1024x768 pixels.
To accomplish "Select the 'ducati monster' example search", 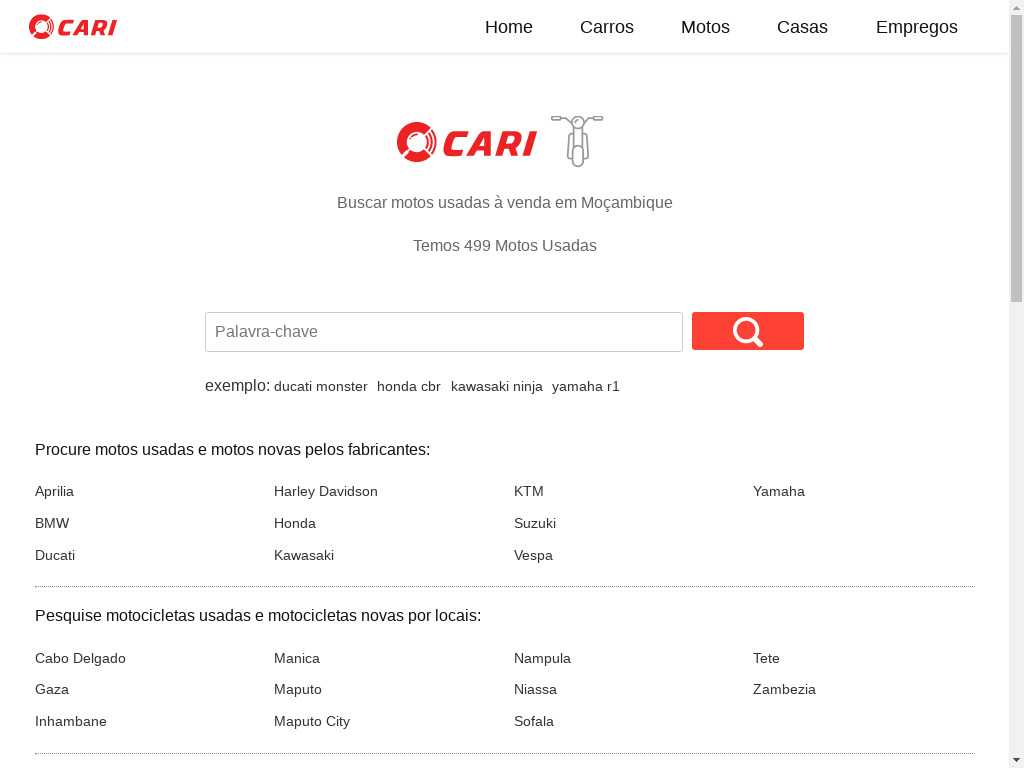I will pos(321,387).
